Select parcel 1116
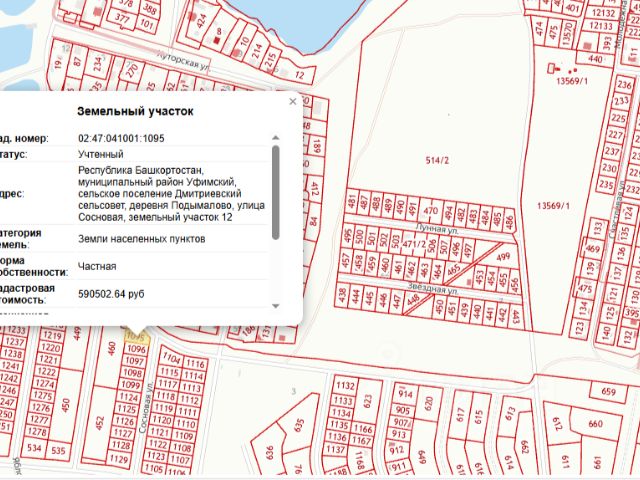This screenshot has width=640, height=480. point(196,364)
